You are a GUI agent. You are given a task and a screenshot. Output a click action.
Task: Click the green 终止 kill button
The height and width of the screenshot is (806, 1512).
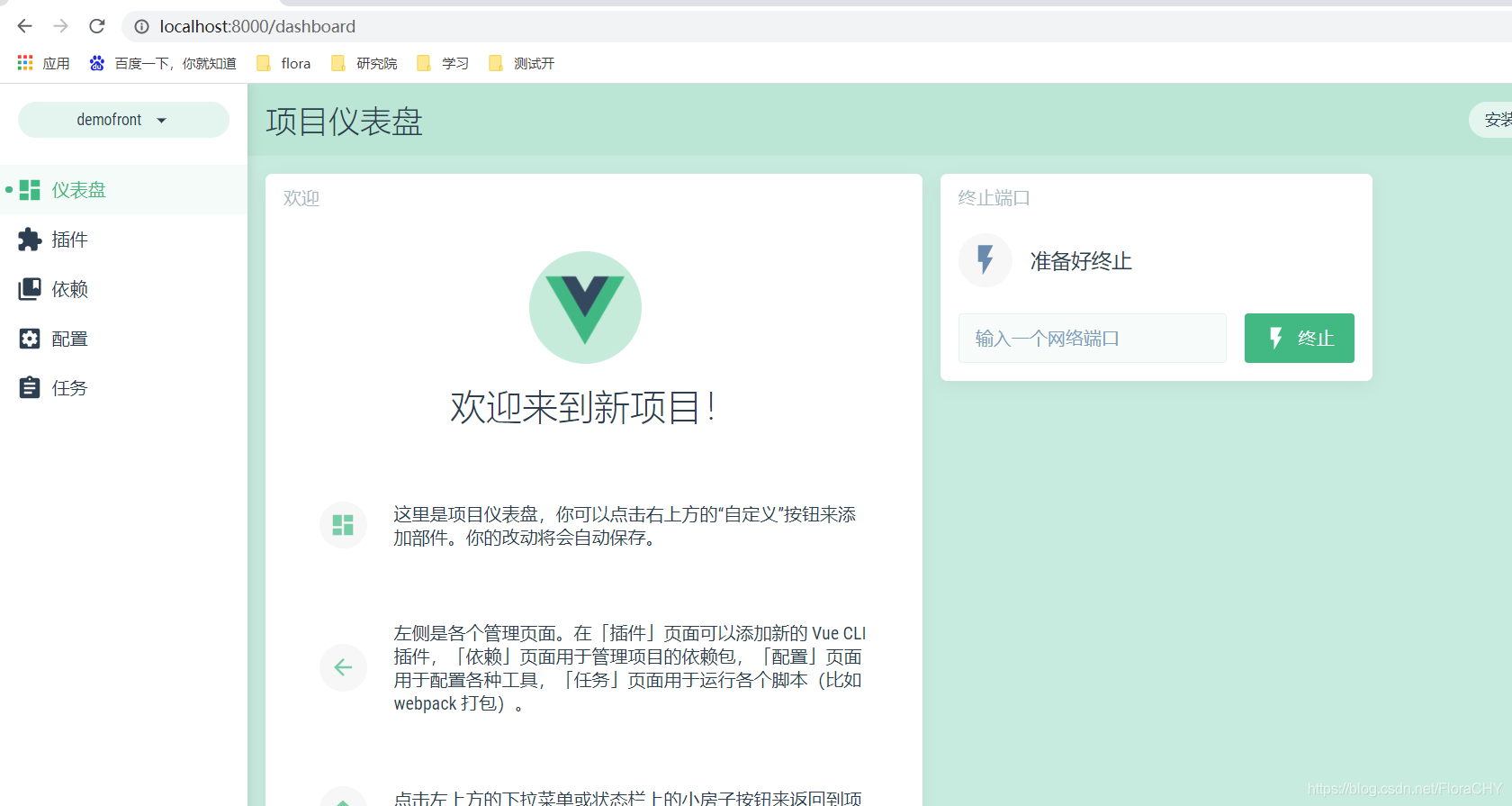point(1299,339)
